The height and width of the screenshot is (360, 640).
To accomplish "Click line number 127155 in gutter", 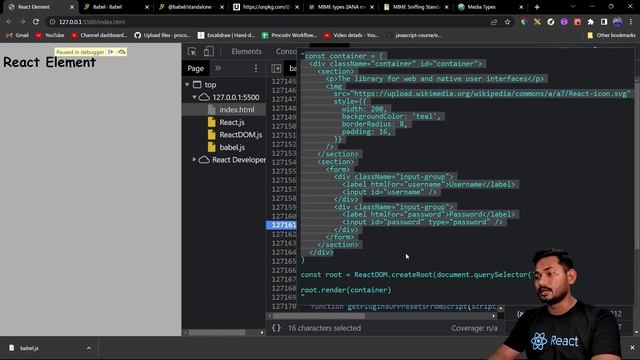I will pyautogui.click(x=284, y=171).
